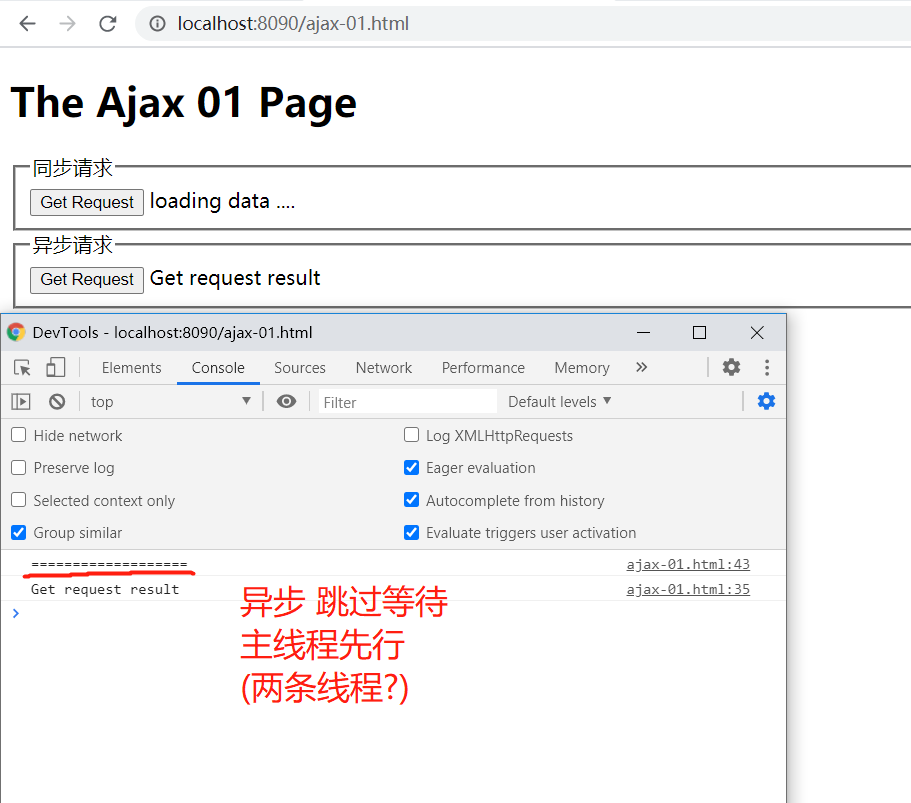Reload the ajax-01 page
Image resolution: width=911 pixels, height=803 pixels.
pyautogui.click(x=107, y=24)
